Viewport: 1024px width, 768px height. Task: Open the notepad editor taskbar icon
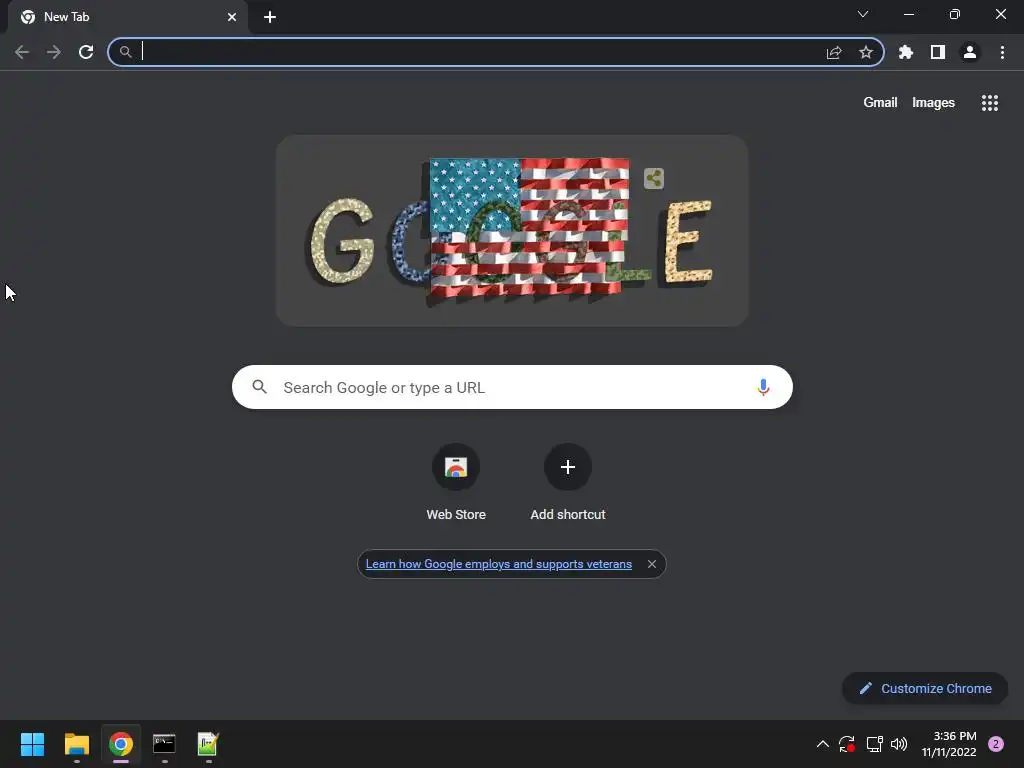[208, 744]
